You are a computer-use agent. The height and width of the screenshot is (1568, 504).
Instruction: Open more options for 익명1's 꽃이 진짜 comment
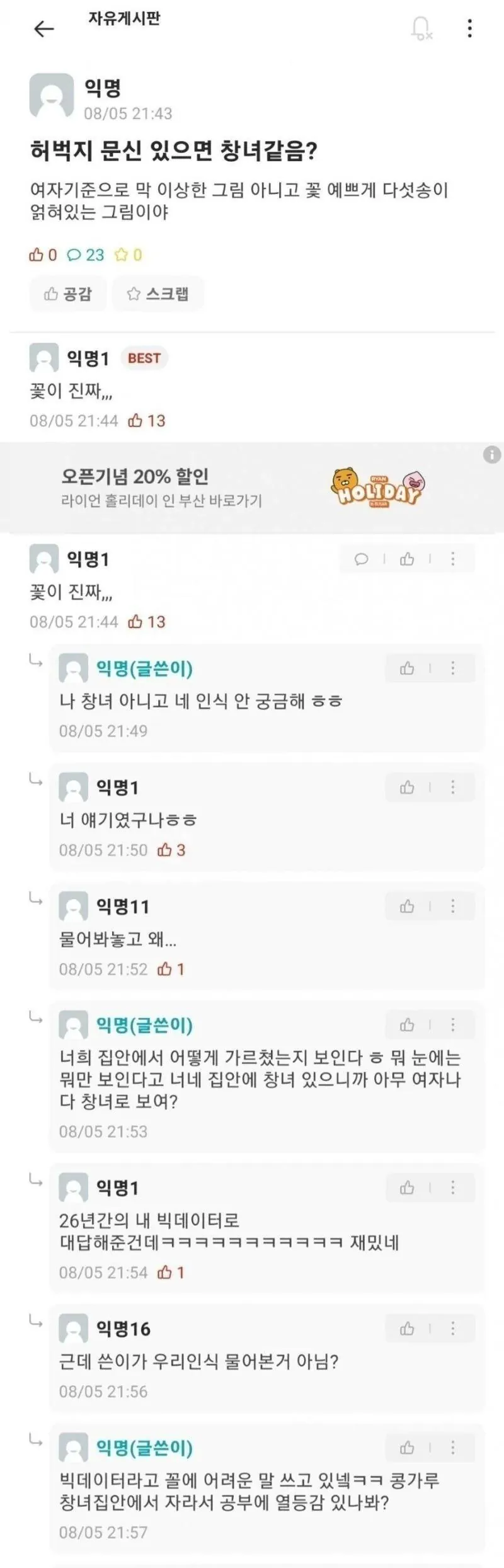(x=452, y=559)
